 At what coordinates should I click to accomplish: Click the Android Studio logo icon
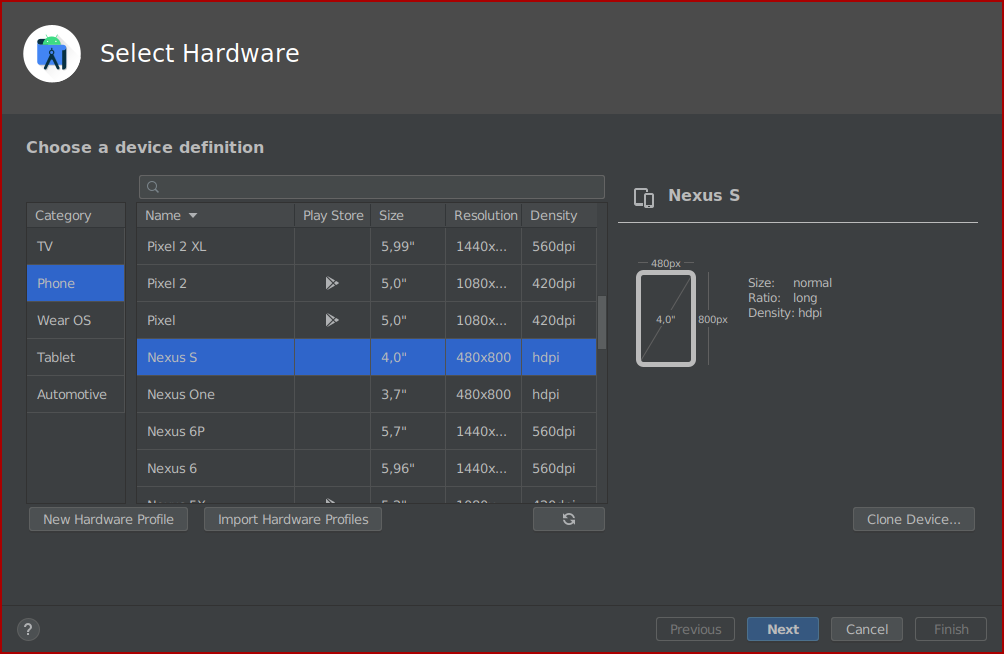(52, 54)
